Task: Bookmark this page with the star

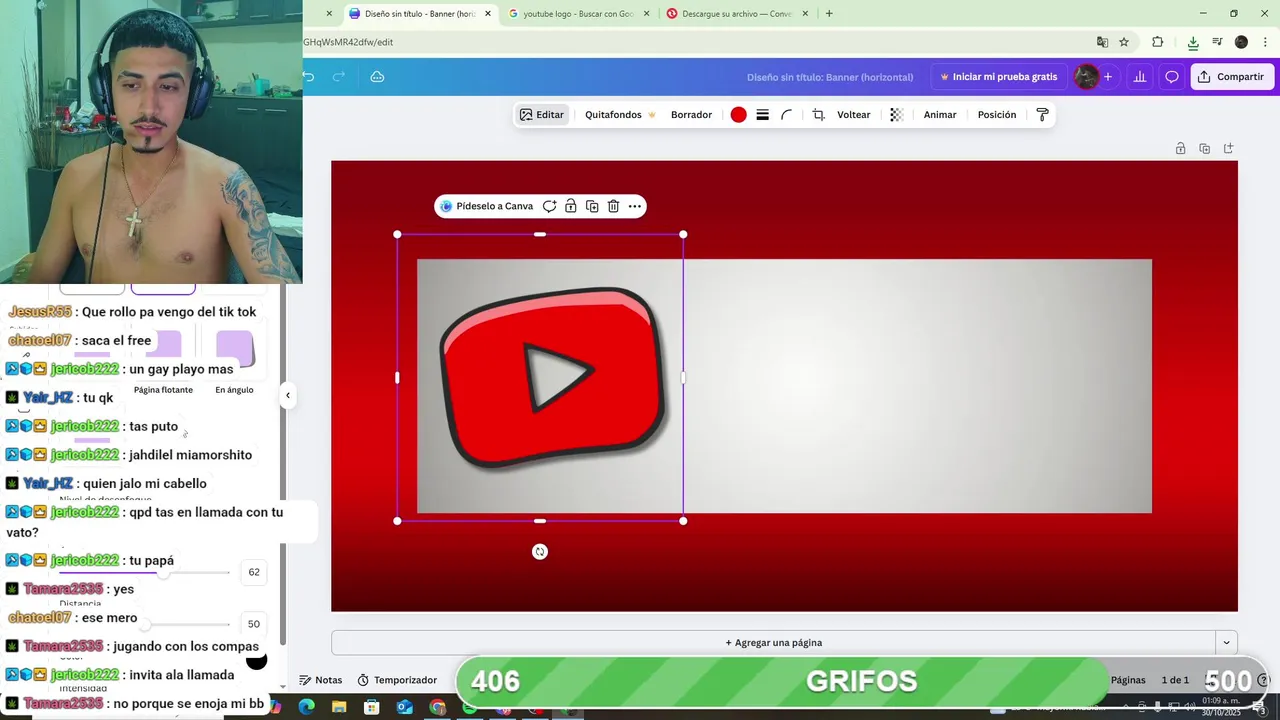Action: pyautogui.click(x=1124, y=42)
